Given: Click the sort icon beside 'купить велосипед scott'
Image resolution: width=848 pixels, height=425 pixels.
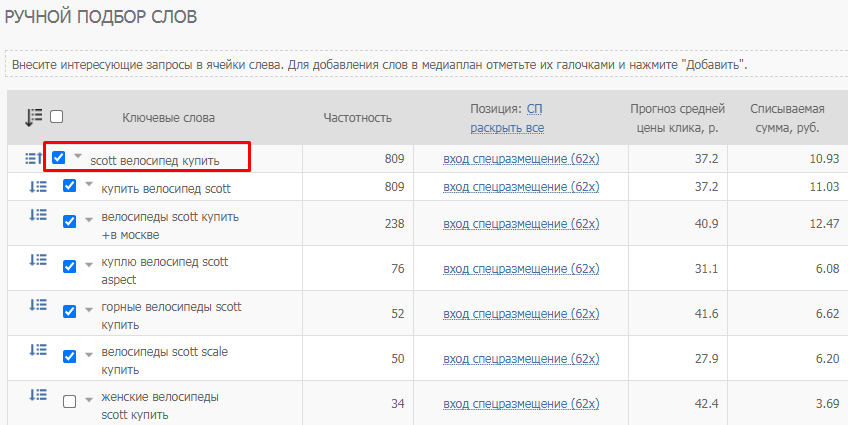Looking at the screenshot, I should [x=38, y=187].
